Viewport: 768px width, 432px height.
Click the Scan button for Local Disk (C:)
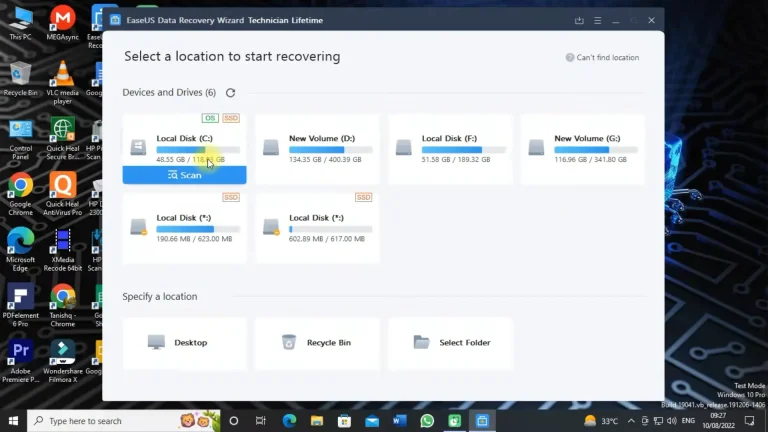(x=184, y=175)
